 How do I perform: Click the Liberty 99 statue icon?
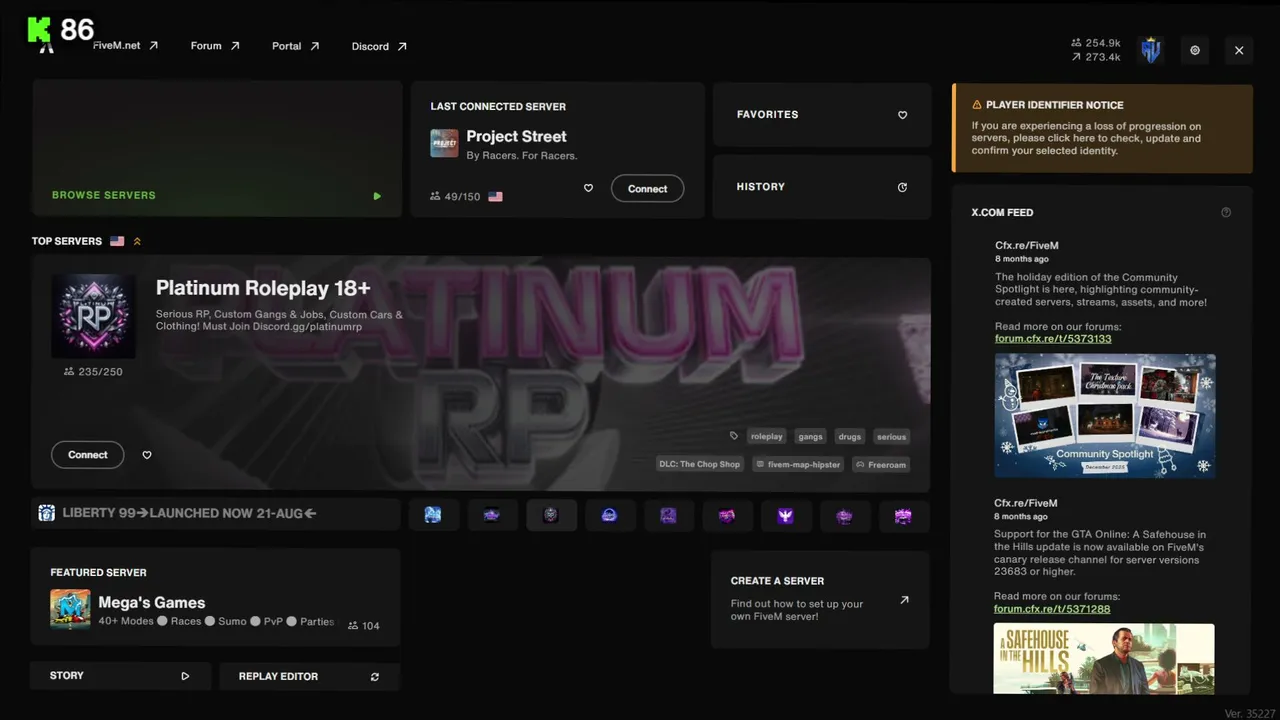(46, 514)
